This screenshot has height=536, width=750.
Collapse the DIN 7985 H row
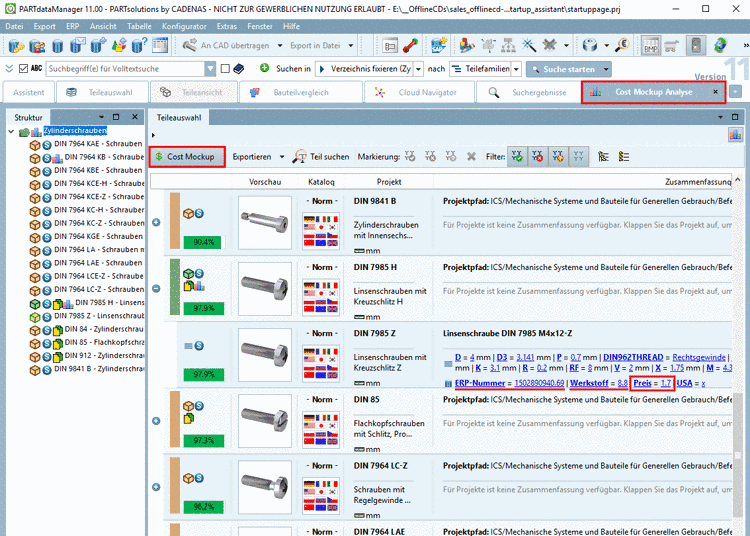(x=156, y=287)
